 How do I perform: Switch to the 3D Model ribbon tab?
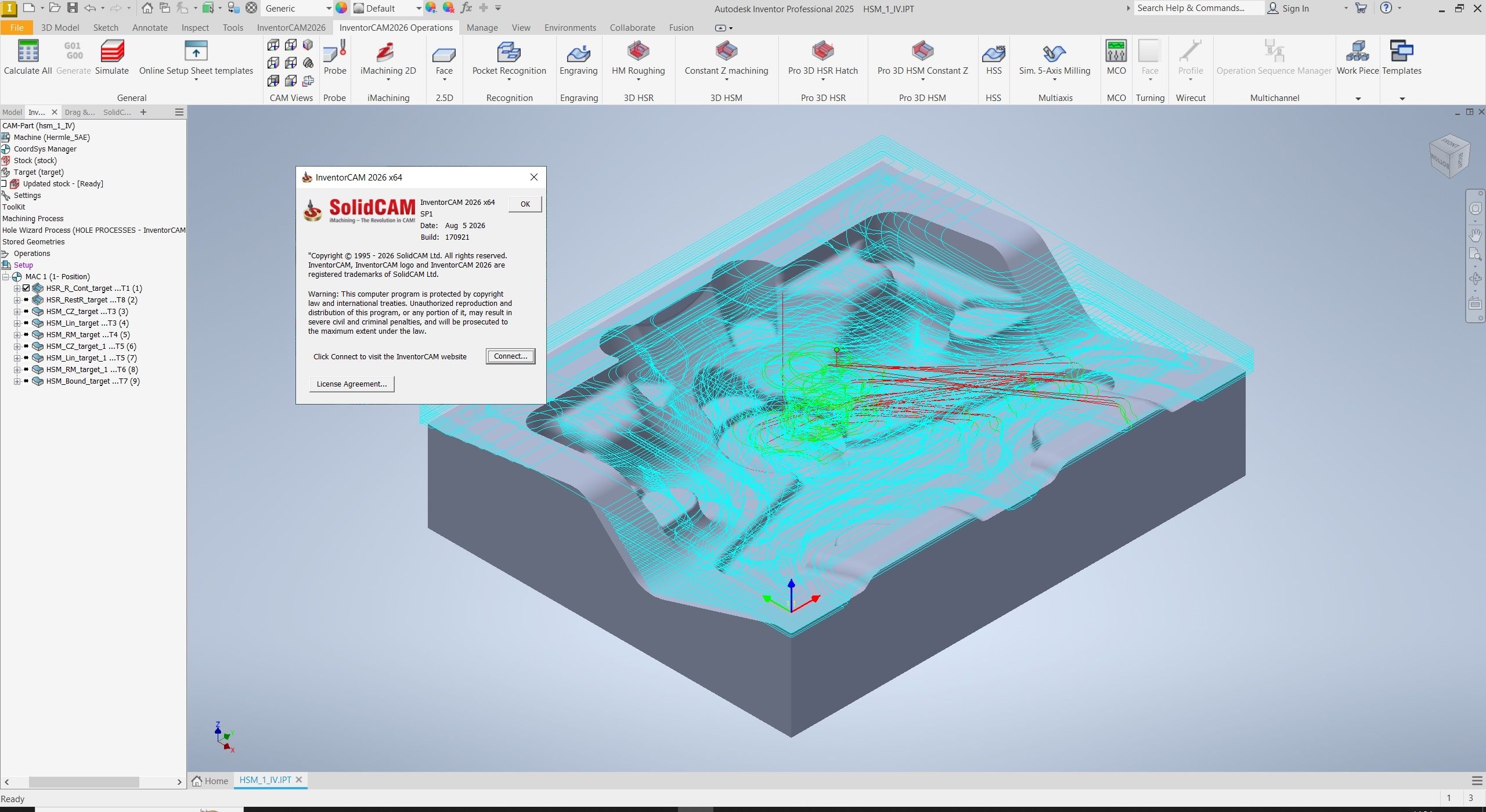point(60,27)
